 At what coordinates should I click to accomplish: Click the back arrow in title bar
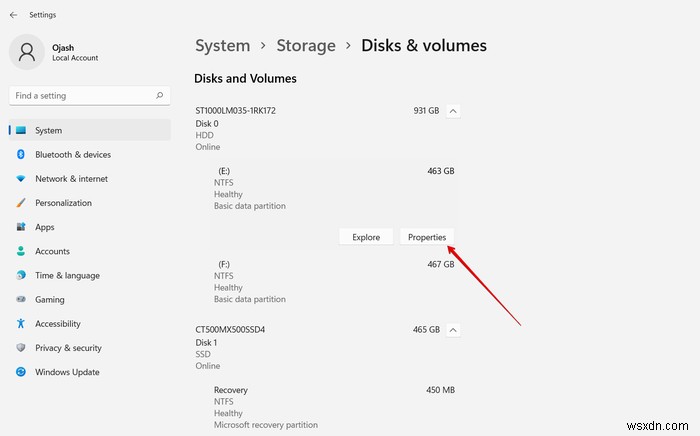tap(13, 15)
